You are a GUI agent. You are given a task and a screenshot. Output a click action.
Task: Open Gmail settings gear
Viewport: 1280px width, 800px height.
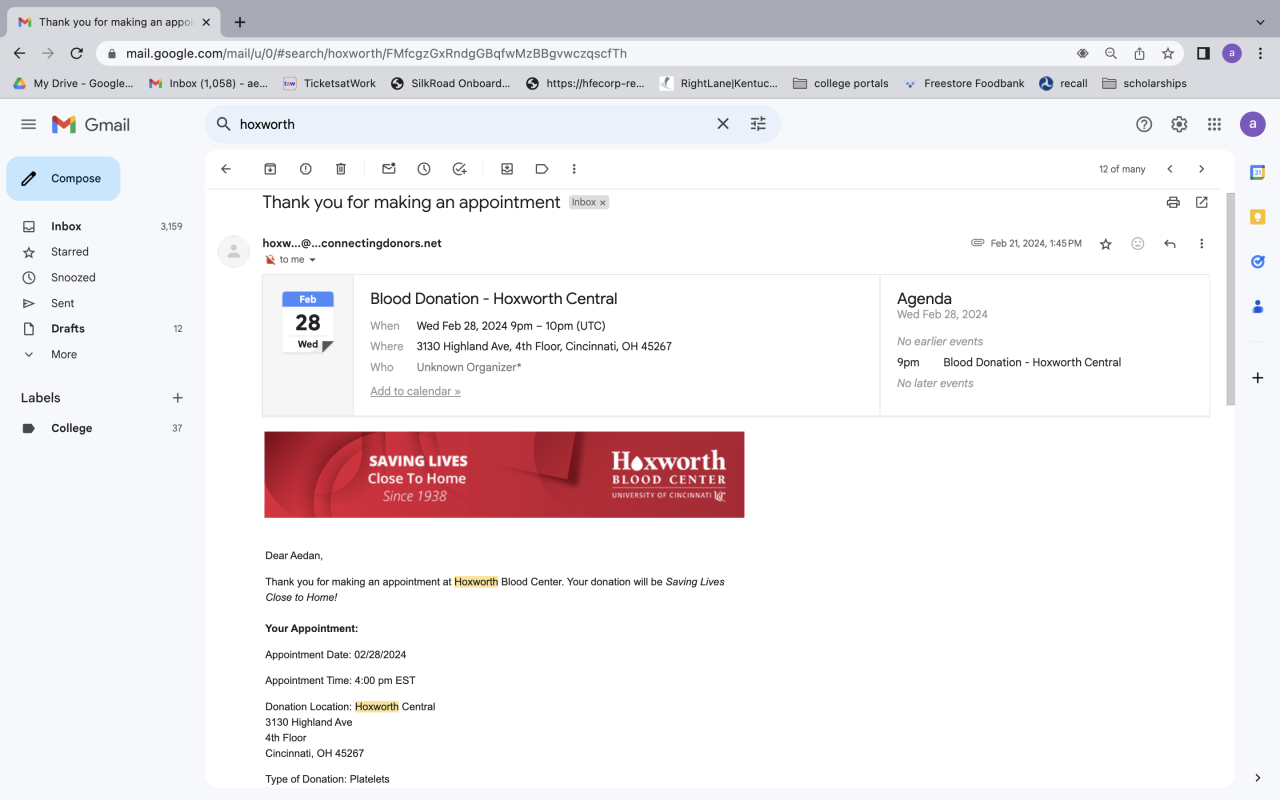(x=1179, y=124)
